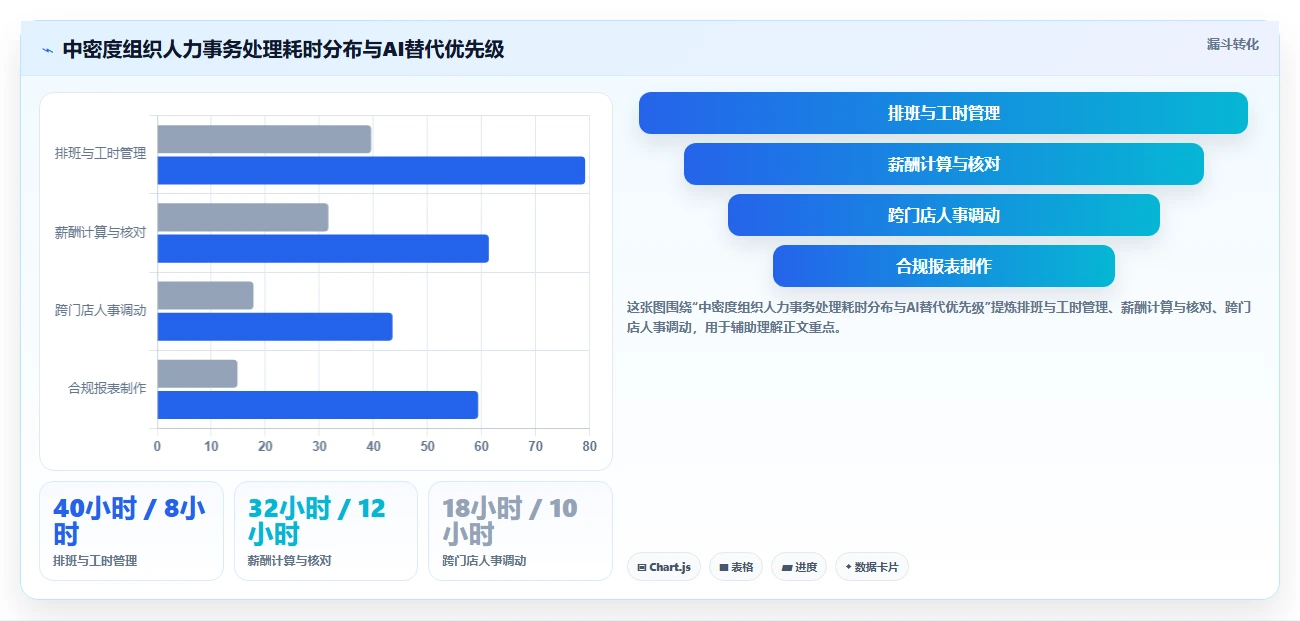The height and width of the screenshot is (621, 1300).
Task: Select the 合规报表制作 funnel stage
Action: pos(943,266)
